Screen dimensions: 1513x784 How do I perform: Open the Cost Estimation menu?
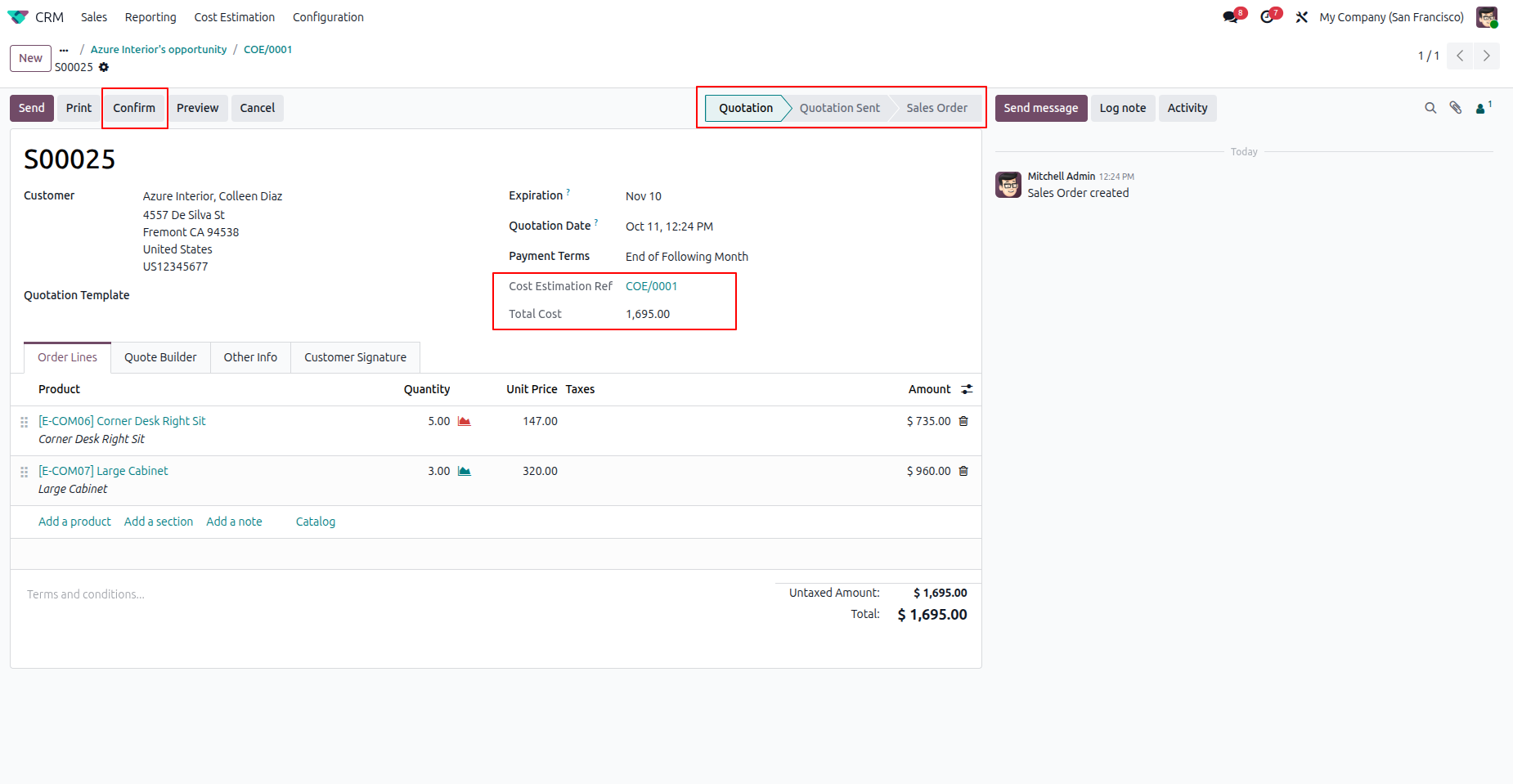tap(235, 17)
